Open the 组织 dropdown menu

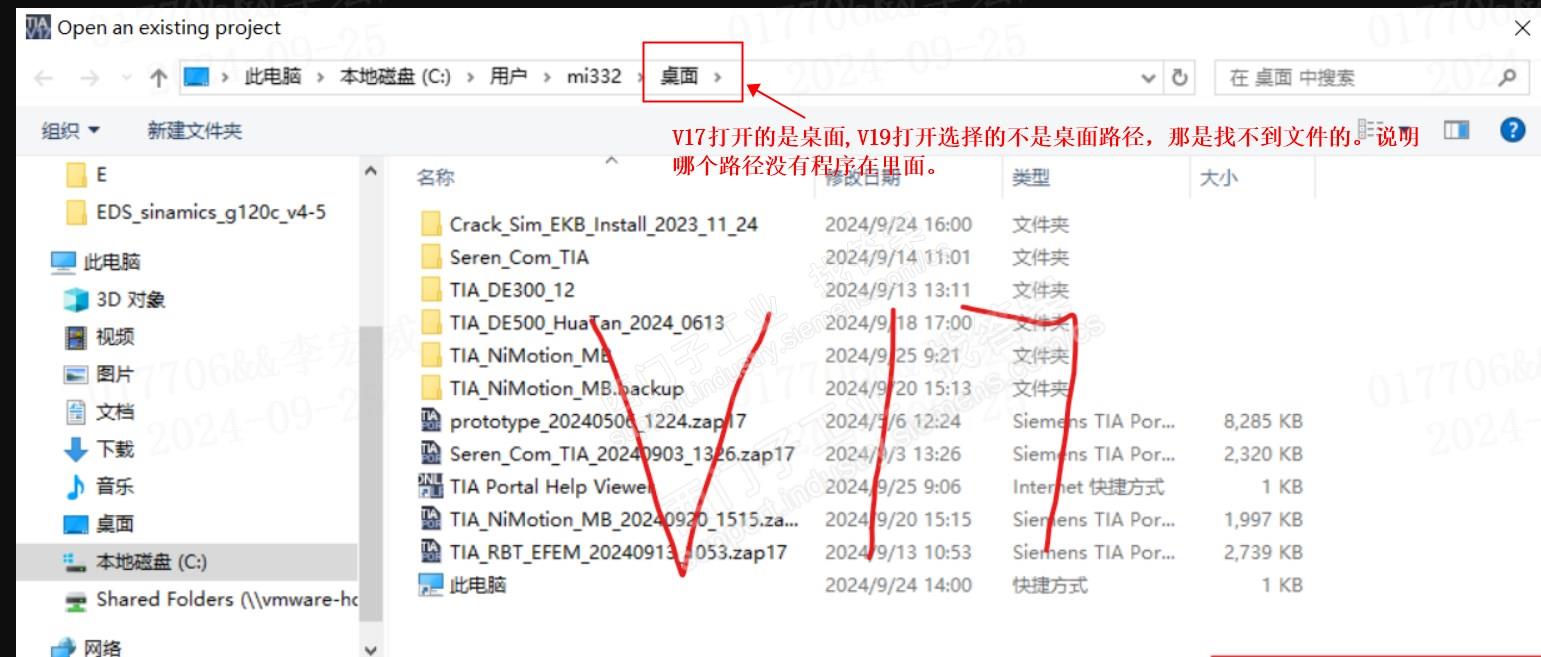70,130
